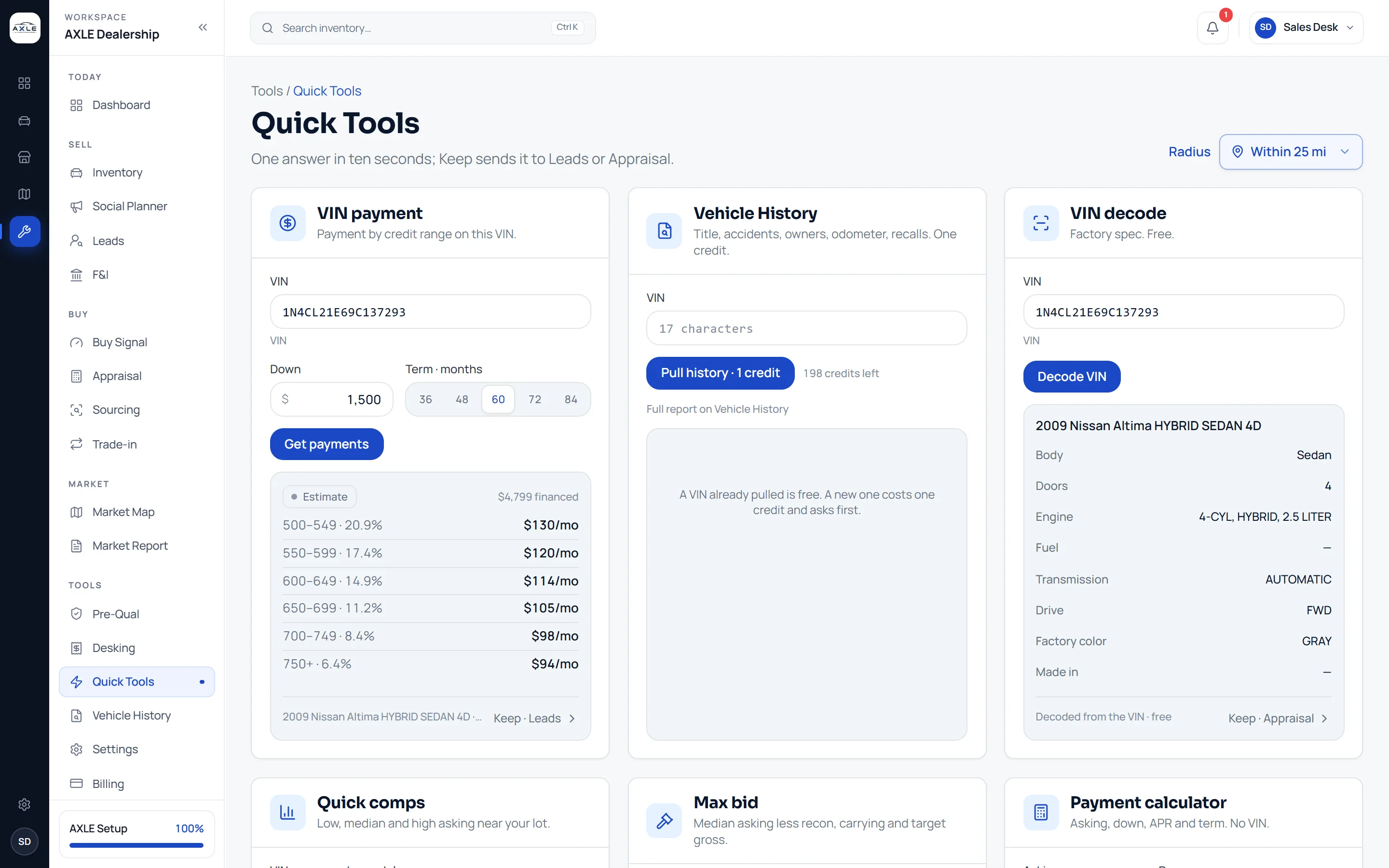The height and width of the screenshot is (868, 1389).
Task: Click the SD avatar in rail
Action: [25, 841]
